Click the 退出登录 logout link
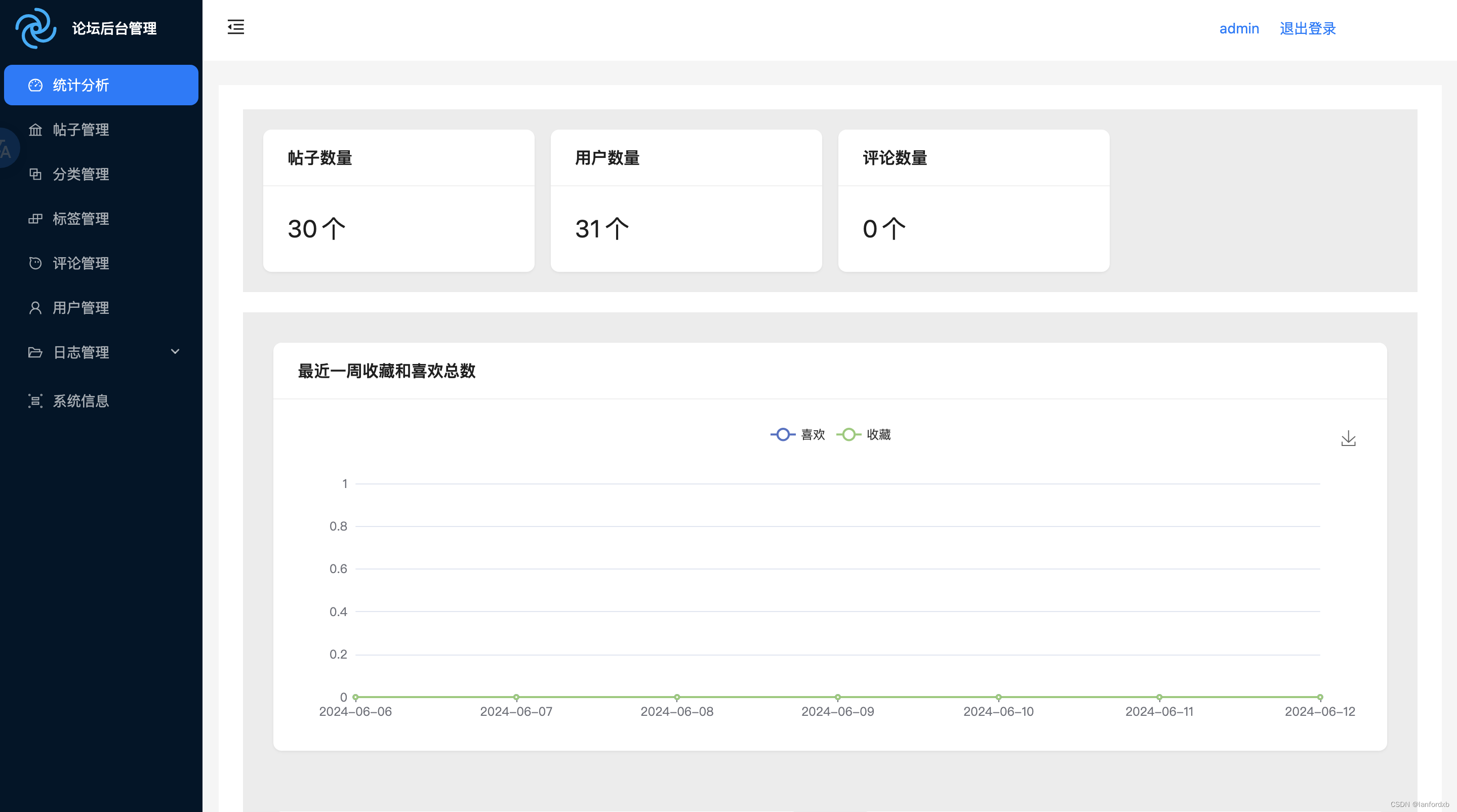1457x812 pixels. coord(1307,28)
